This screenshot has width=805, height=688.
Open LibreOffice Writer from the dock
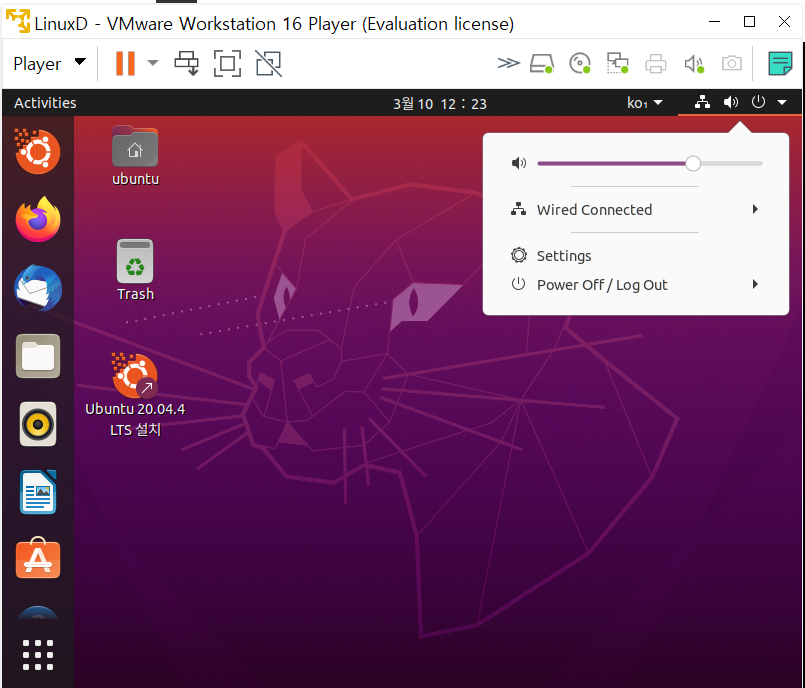(37, 492)
